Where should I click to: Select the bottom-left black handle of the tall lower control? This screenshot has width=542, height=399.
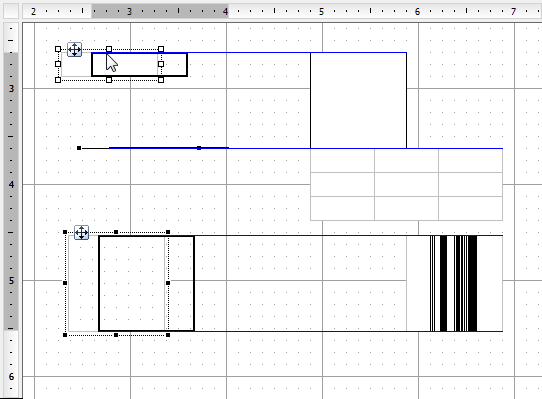(x=65, y=335)
